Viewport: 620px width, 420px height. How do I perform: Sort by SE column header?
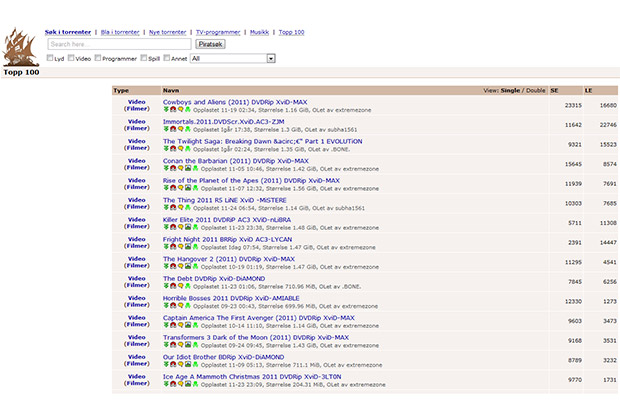[x=554, y=91]
